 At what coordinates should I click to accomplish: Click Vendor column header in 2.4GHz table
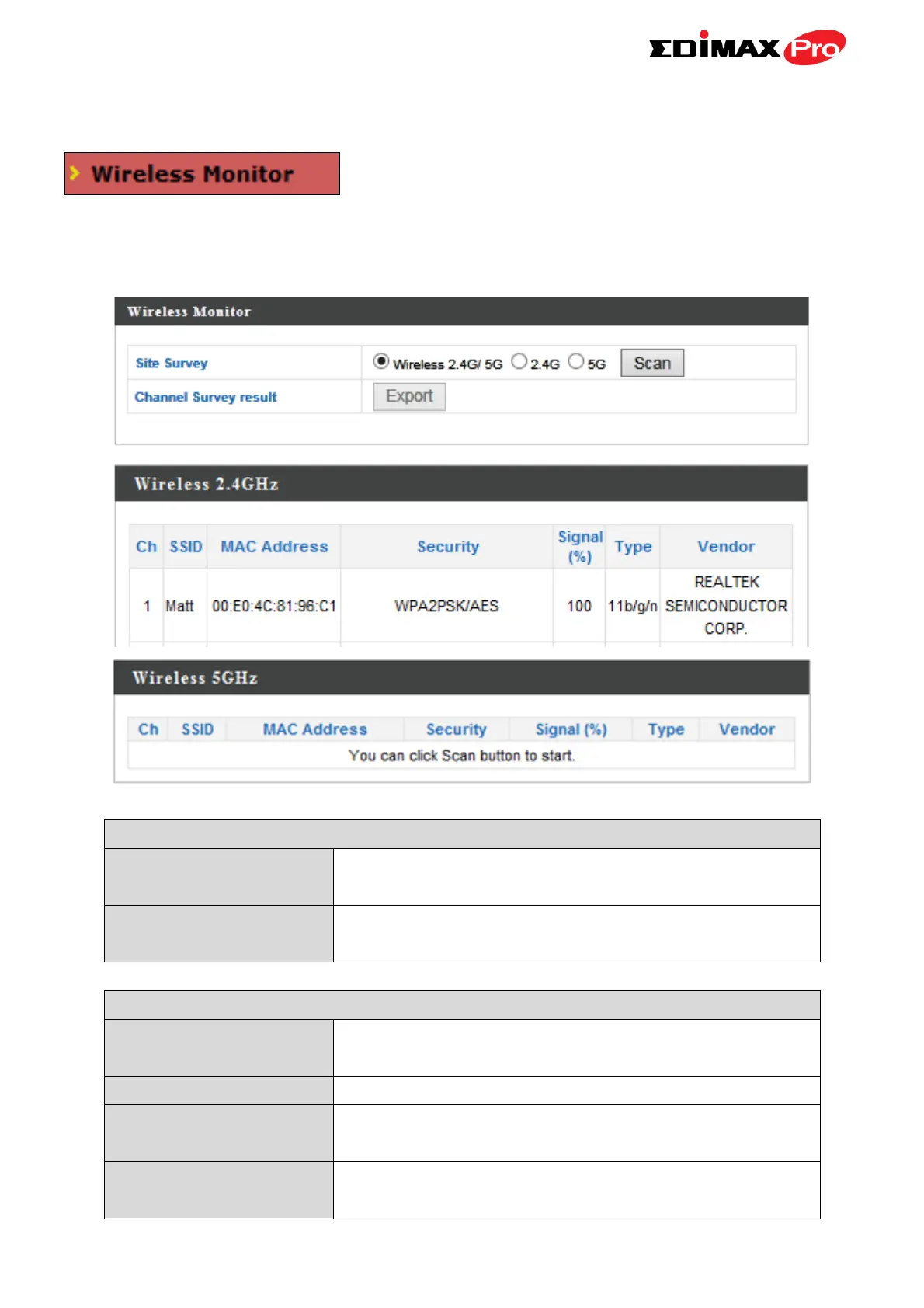[x=726, y=547]
